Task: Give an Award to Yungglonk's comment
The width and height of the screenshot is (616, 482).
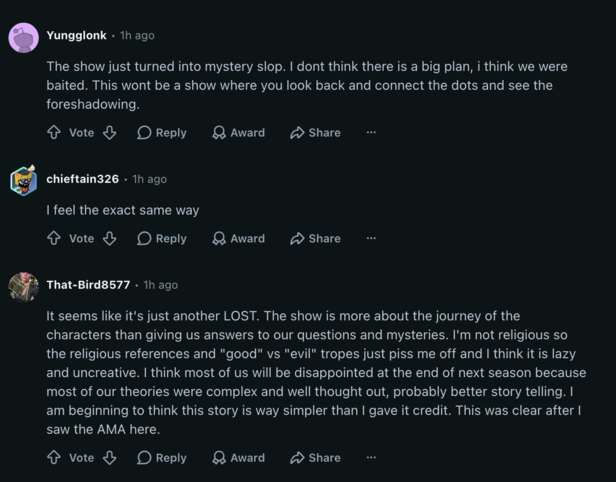Action: point(238,132)
